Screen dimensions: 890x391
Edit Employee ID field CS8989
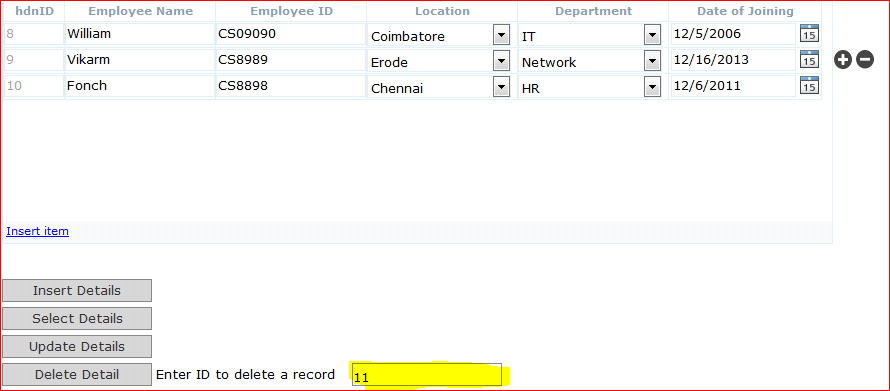tap(291, 60)
